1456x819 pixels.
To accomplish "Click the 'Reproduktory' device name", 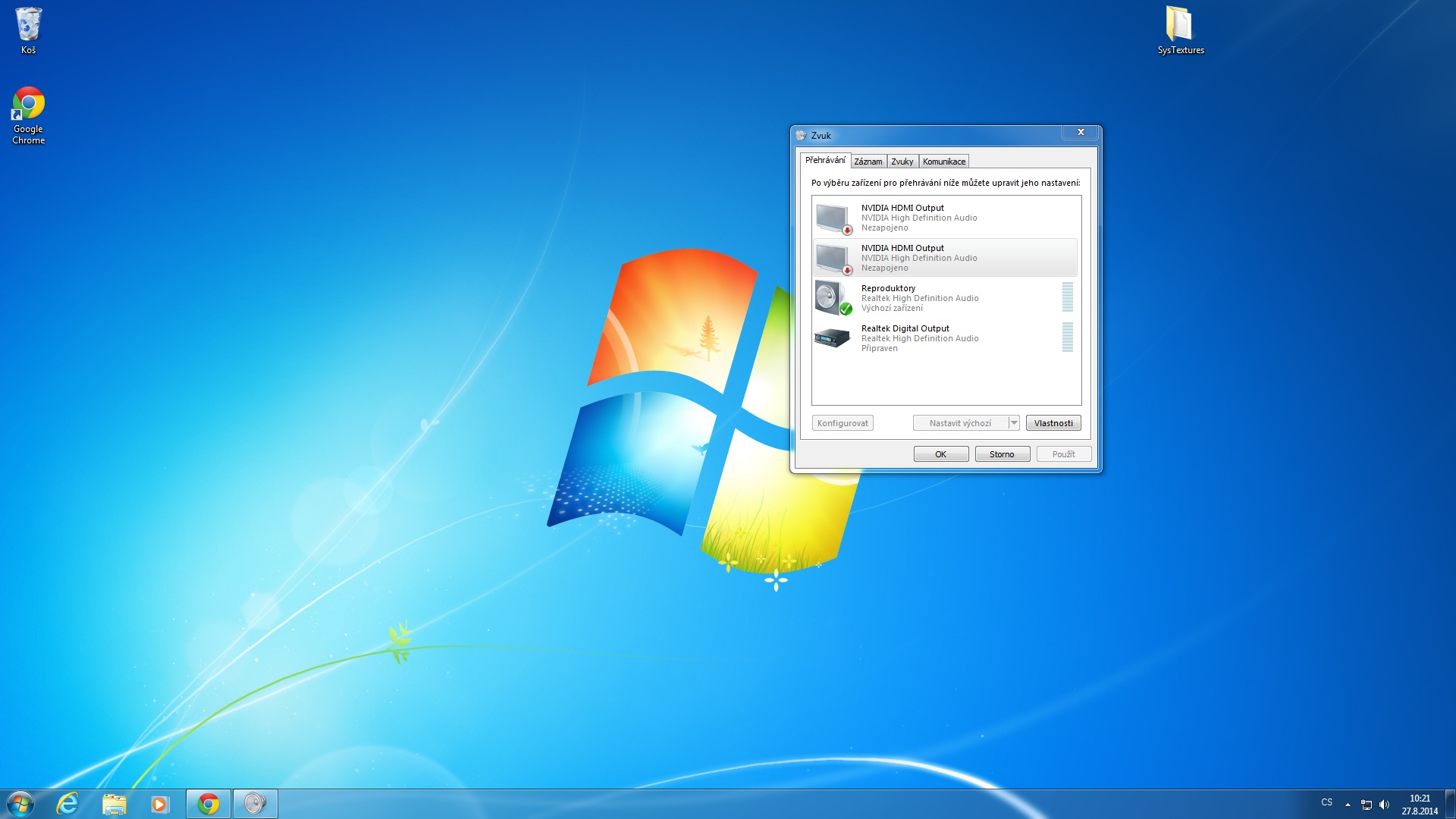I will point(888,288).
